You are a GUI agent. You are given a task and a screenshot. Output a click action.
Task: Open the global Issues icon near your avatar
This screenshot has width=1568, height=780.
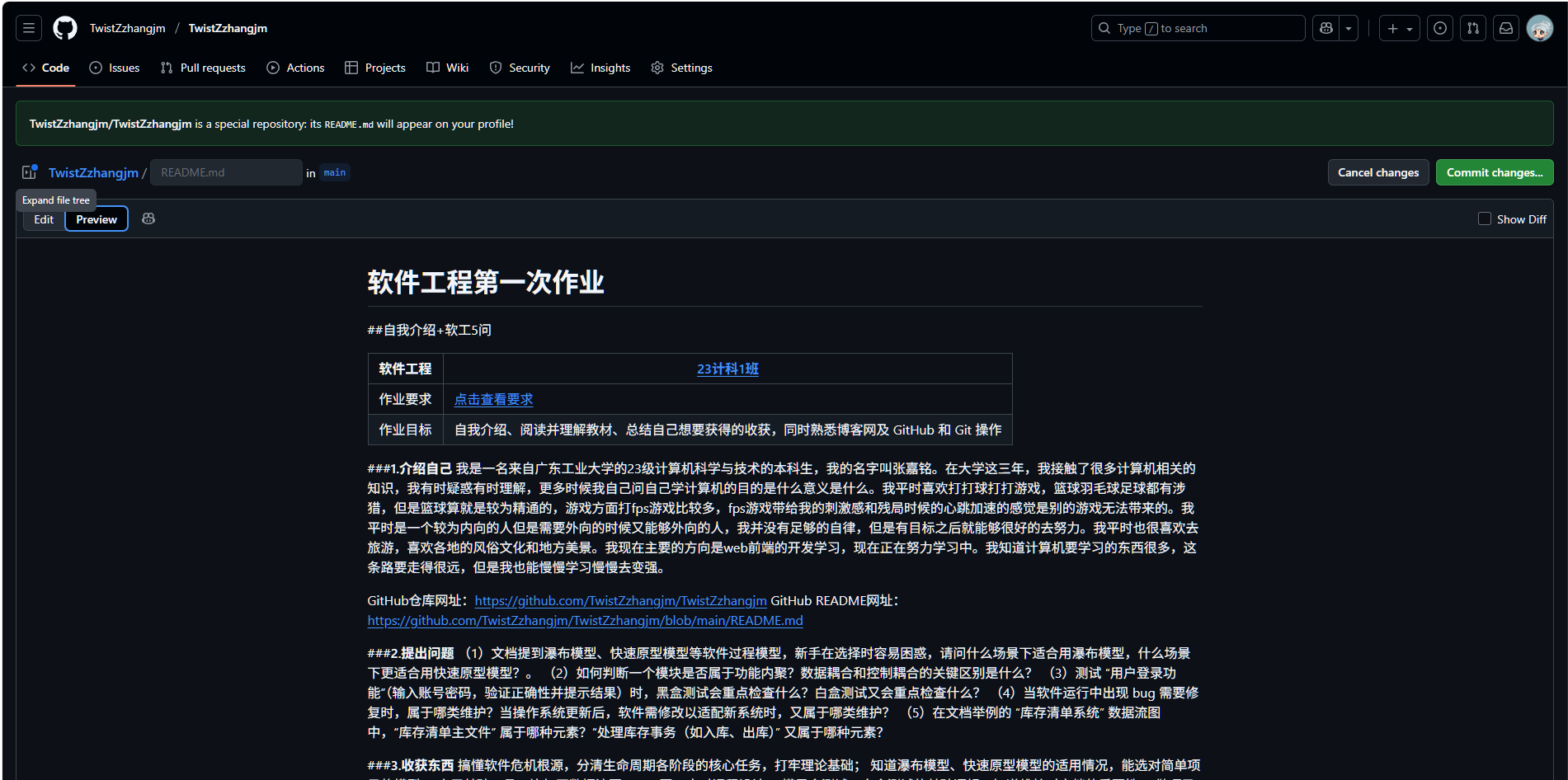pos(1439,27)
